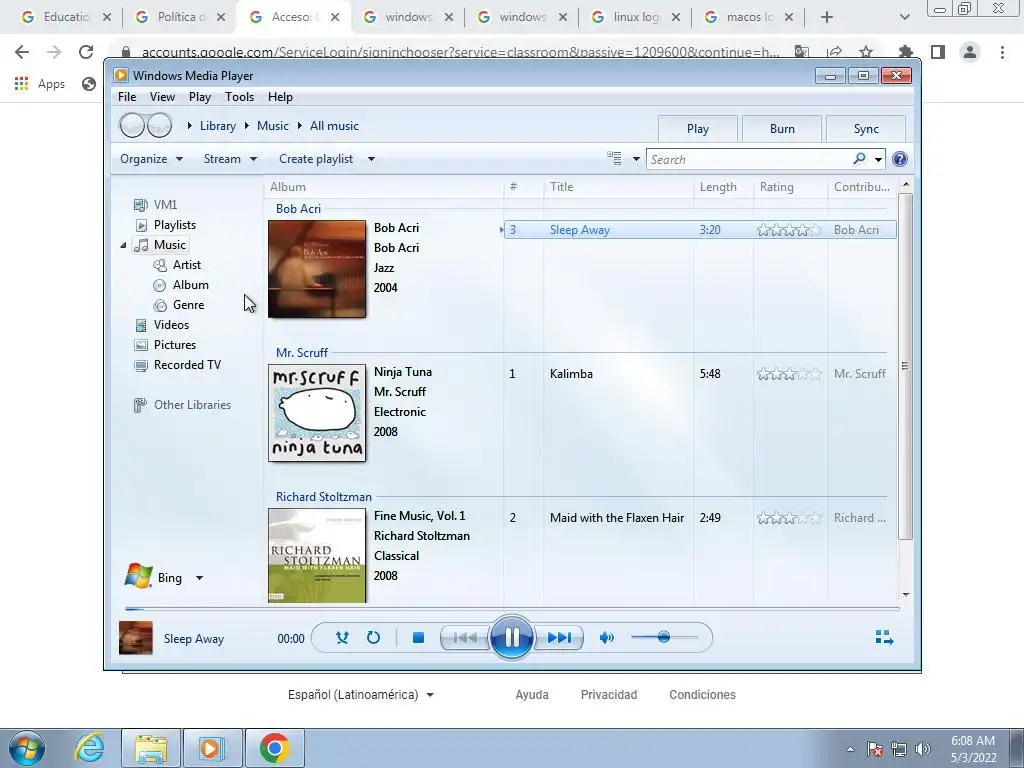Viewport: 1024px width, 768px height.
Task: Select Other Libraries
Action: pos(192,405)
